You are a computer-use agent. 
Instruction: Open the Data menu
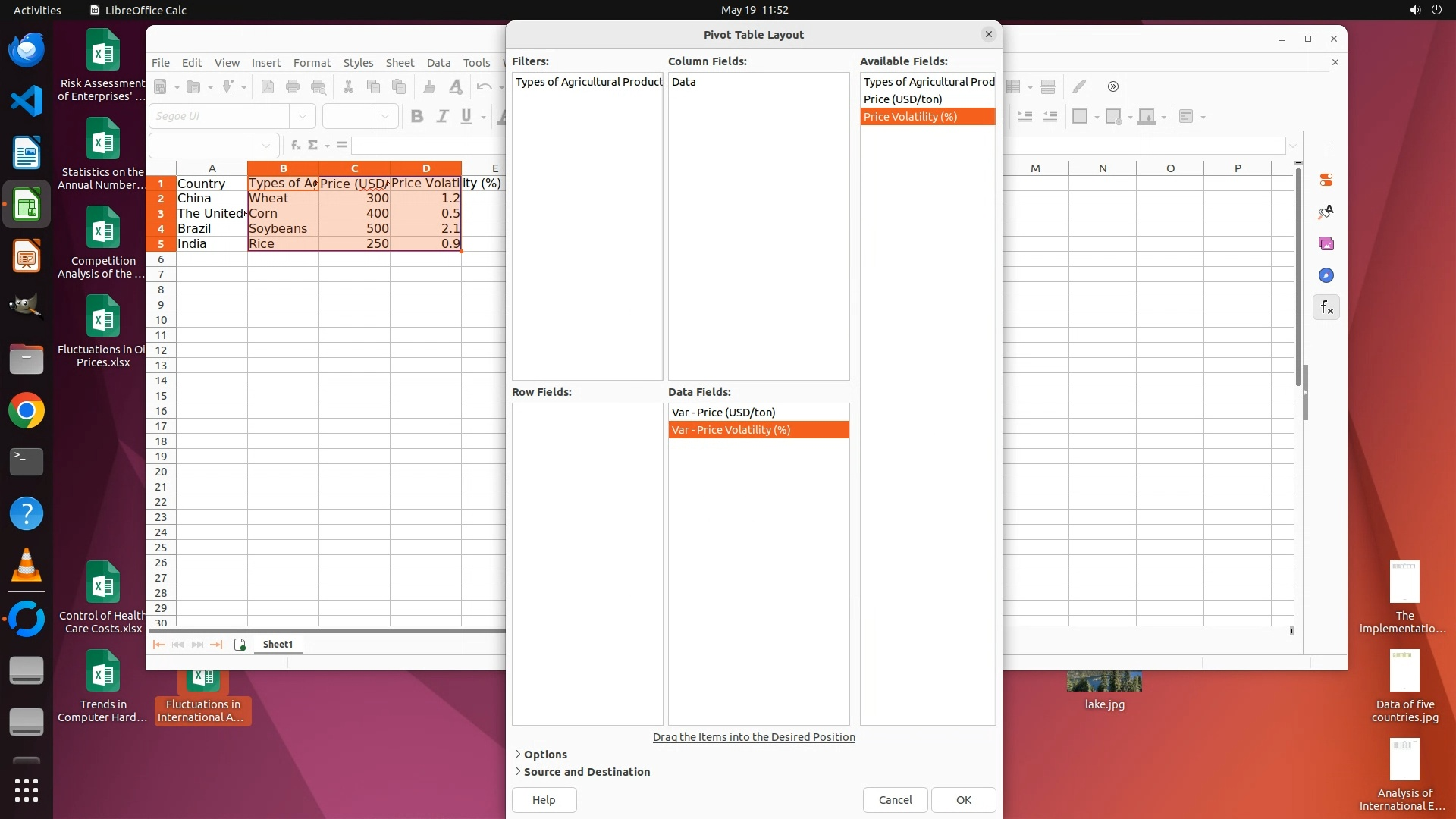438,63
